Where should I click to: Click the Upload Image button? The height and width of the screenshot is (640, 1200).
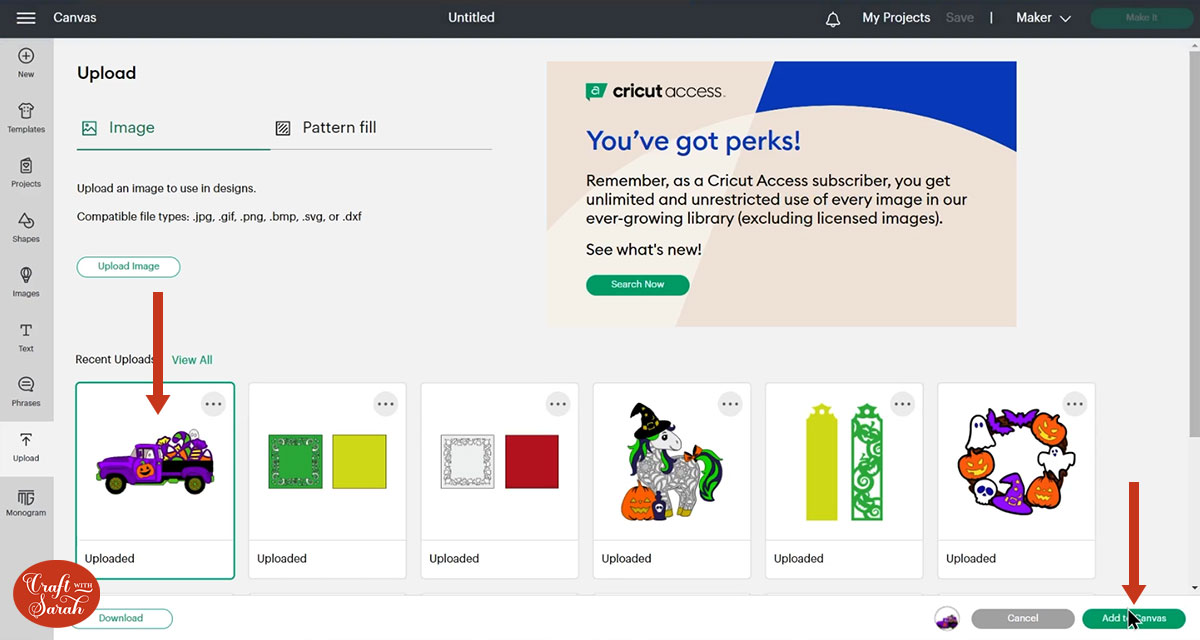128,267
